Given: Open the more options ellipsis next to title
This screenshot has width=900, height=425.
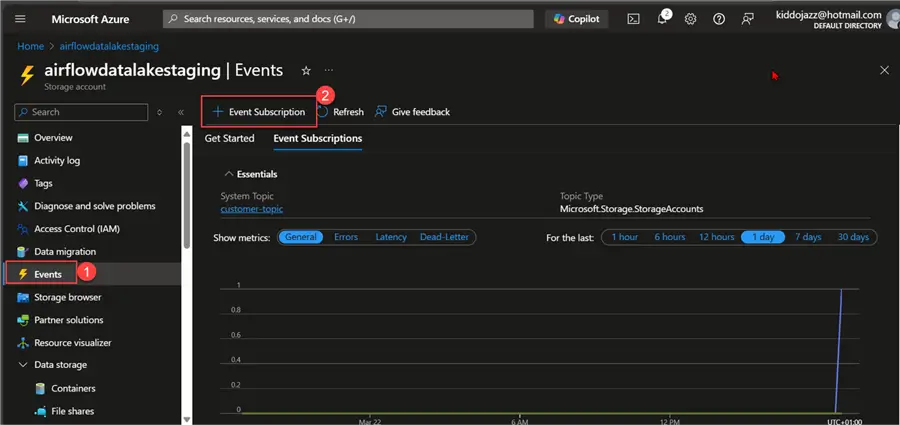Looking at the screenshot, I should 329,70.
